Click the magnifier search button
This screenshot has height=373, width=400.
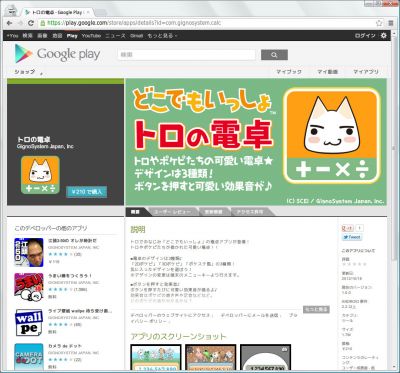tap(274, 55)
